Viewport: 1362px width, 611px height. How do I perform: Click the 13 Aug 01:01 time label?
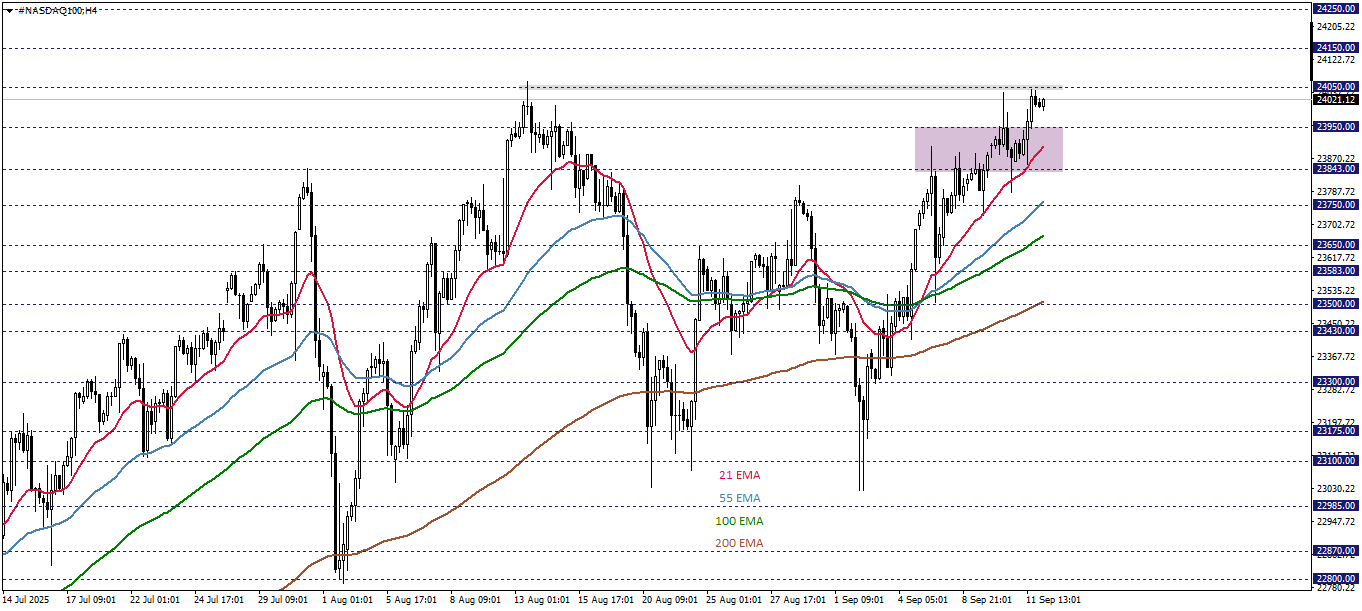pyautogui.click(x=541, y=600)
